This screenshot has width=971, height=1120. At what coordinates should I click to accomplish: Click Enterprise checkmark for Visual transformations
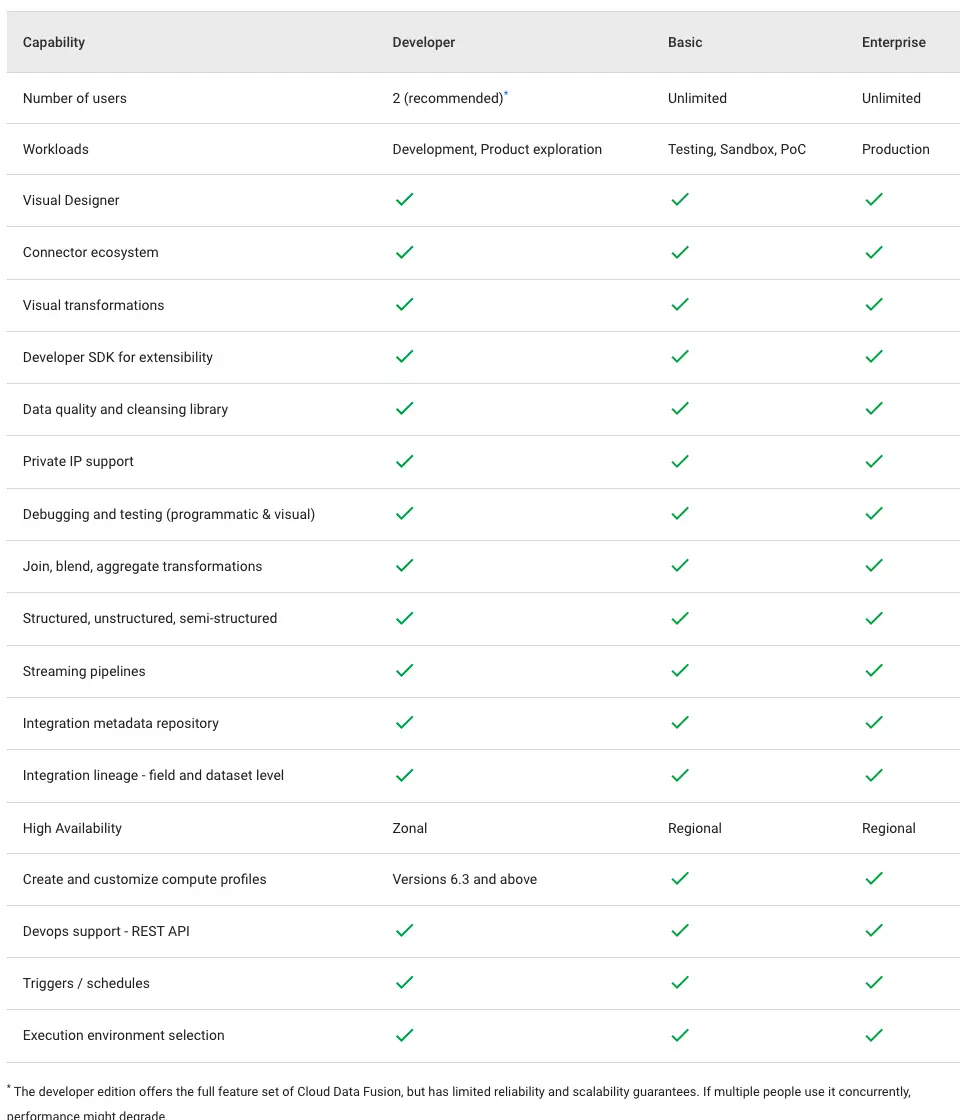pyautogui.click(x=874, y=304)
